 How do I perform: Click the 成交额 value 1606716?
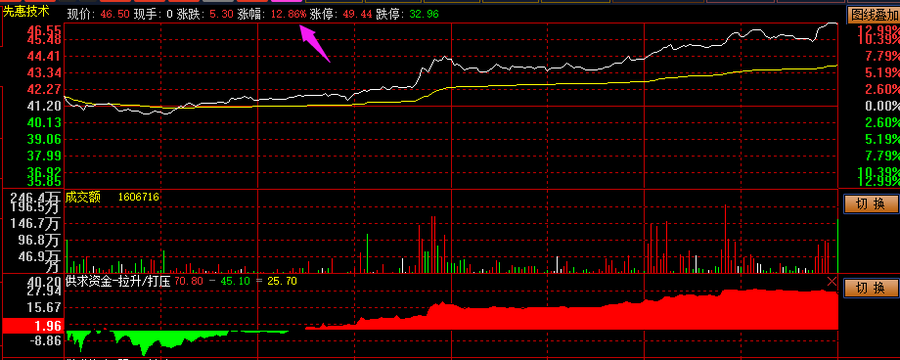[138, 198]
